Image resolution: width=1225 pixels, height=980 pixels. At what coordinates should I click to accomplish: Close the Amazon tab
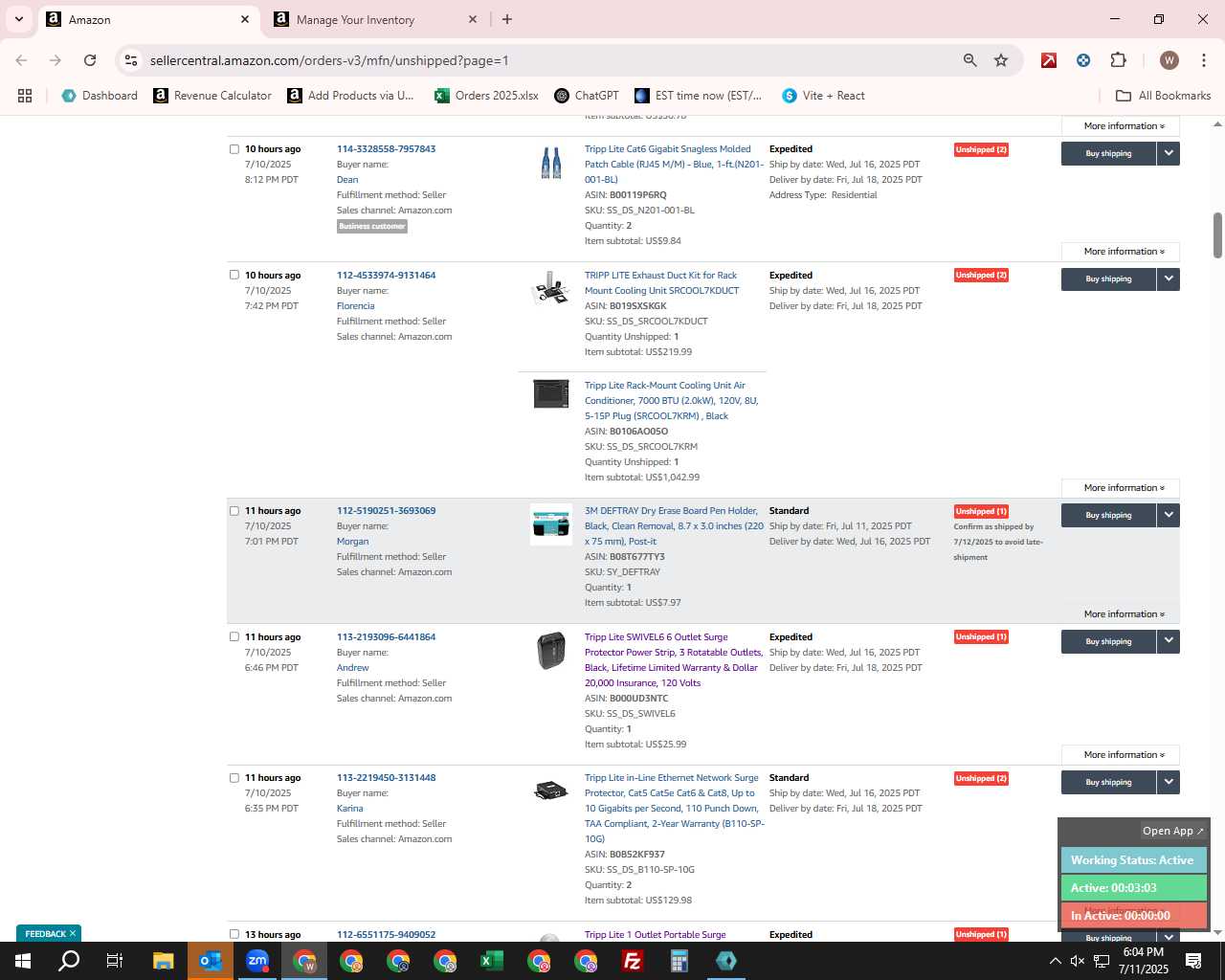244,19
